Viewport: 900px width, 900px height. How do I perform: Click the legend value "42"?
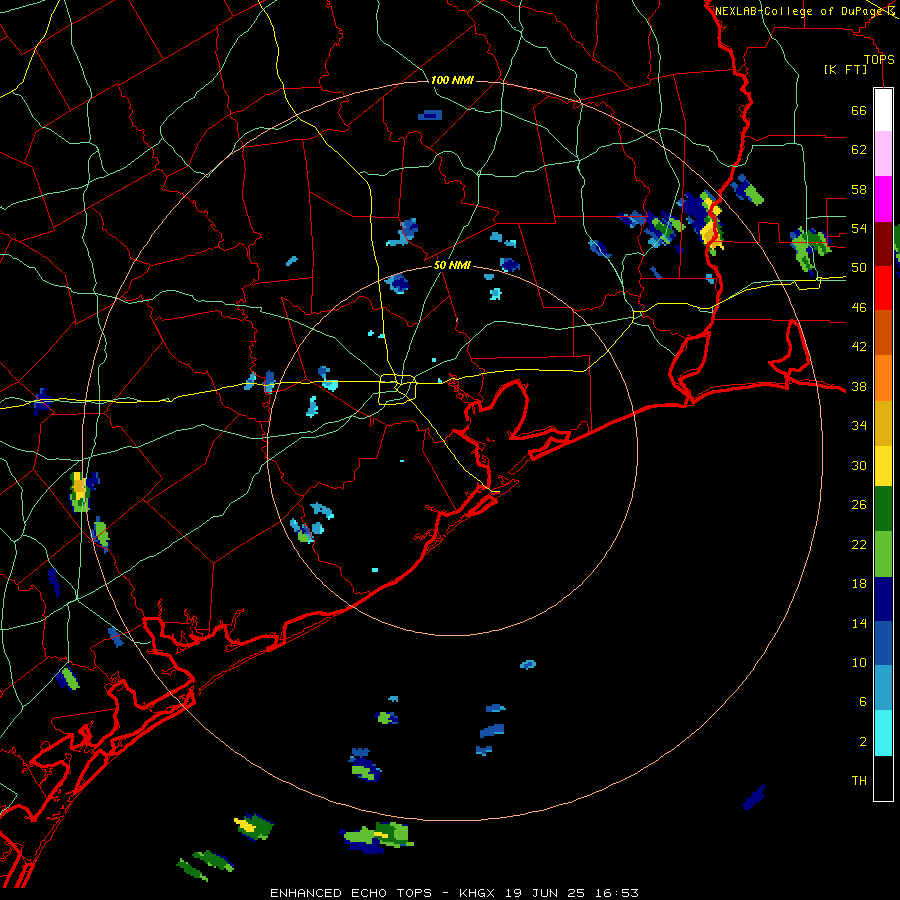(859, 347)
